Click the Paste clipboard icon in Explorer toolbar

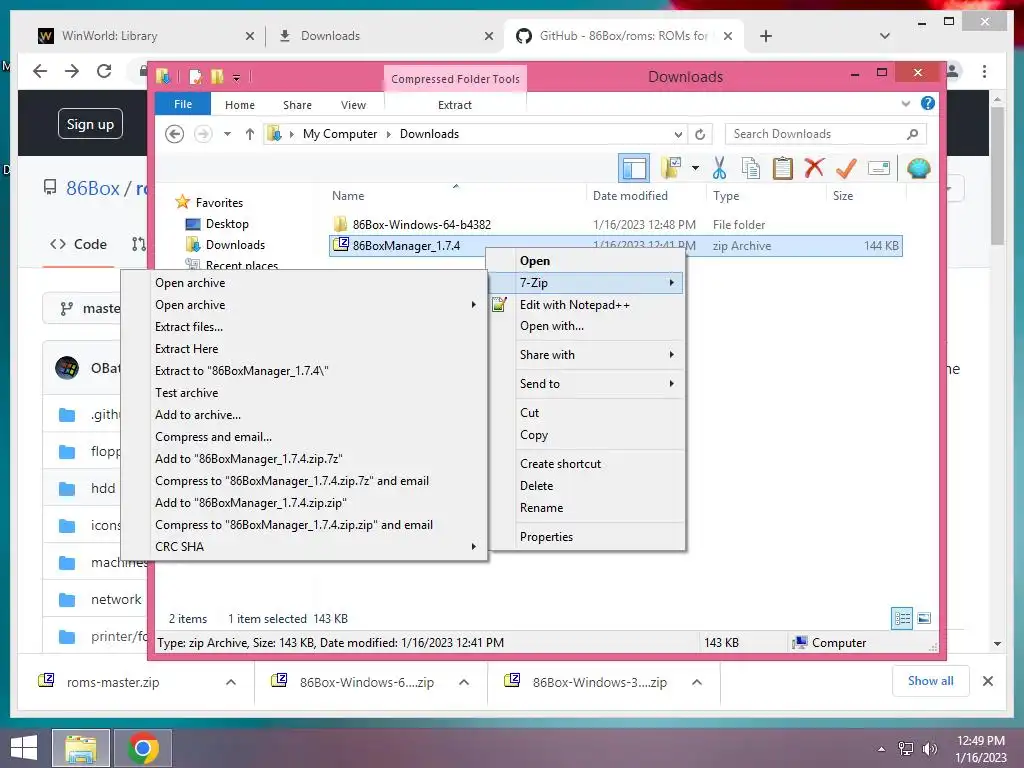click(x=782, y=168)
